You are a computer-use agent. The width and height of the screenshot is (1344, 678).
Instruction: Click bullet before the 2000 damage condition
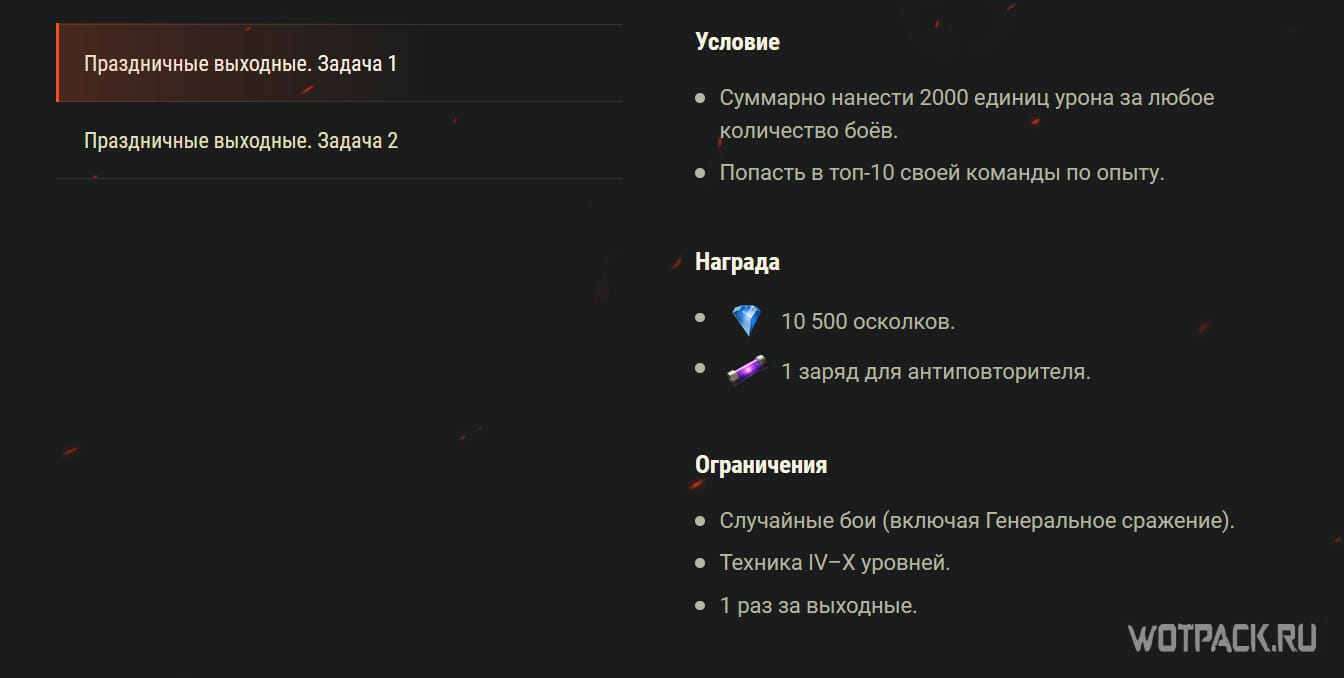click(700, 99)
